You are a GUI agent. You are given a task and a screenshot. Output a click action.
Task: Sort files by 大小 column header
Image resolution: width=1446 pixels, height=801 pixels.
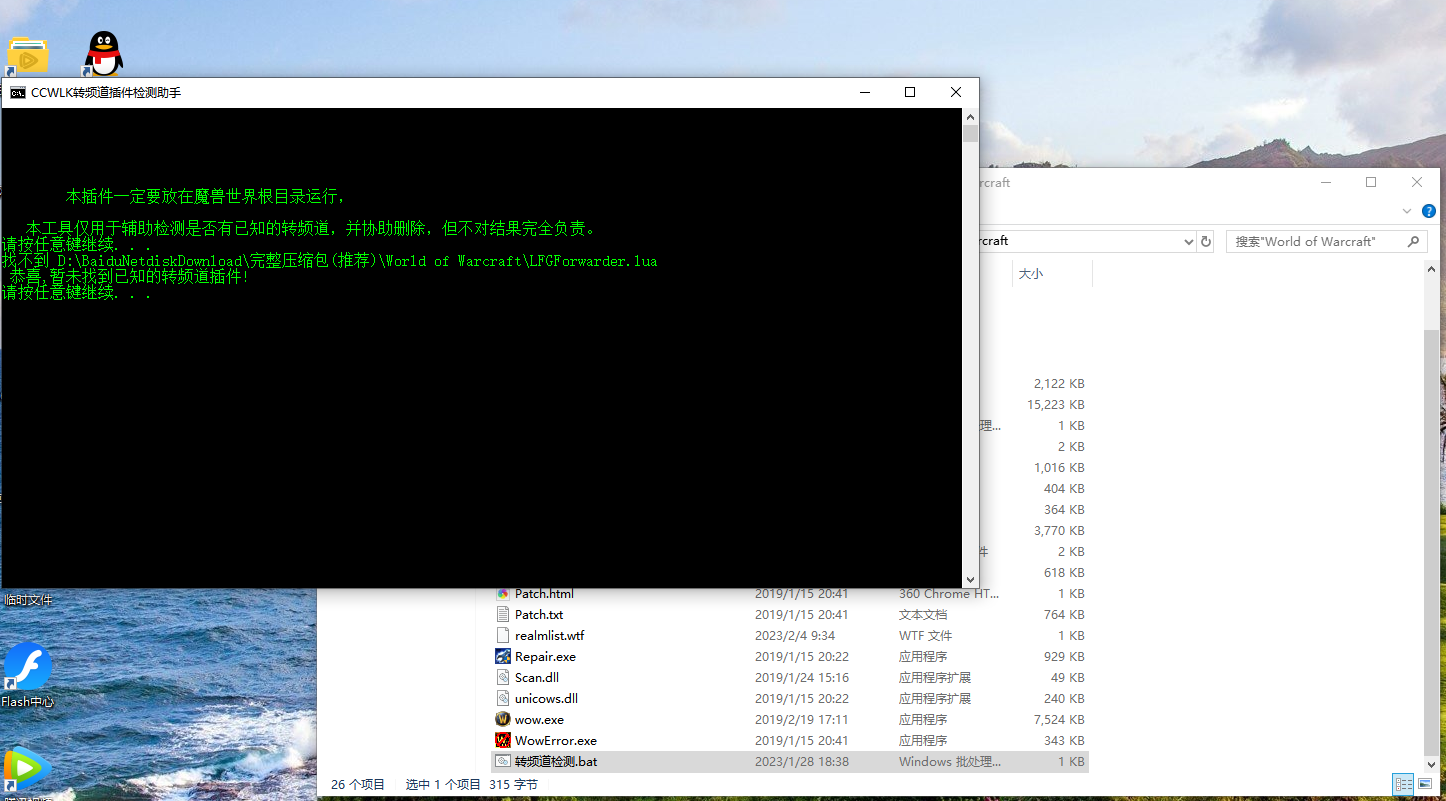click(x=1030, y=273)
